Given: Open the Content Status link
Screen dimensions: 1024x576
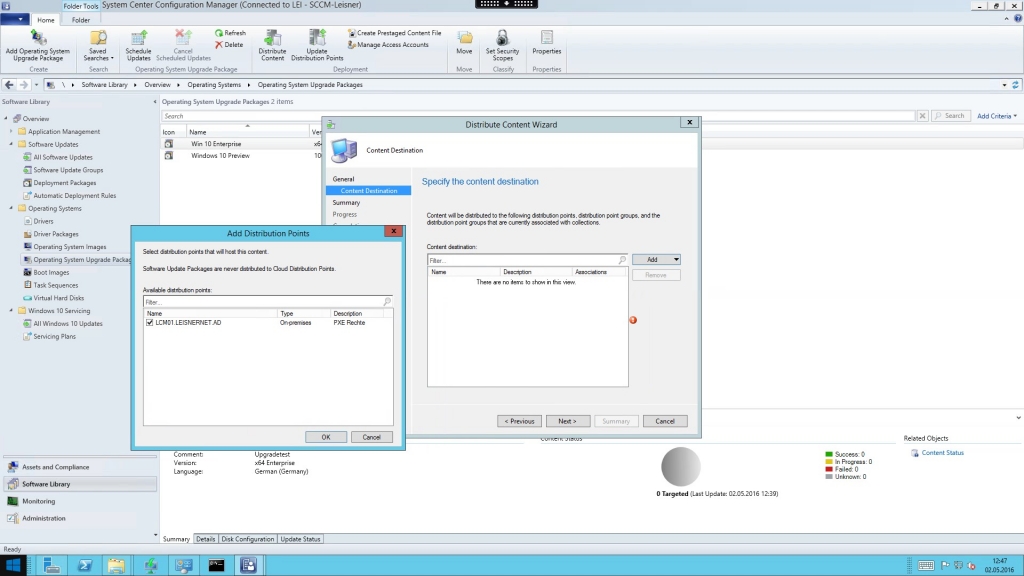Looking at the screenshot, I should coord(942,453).
